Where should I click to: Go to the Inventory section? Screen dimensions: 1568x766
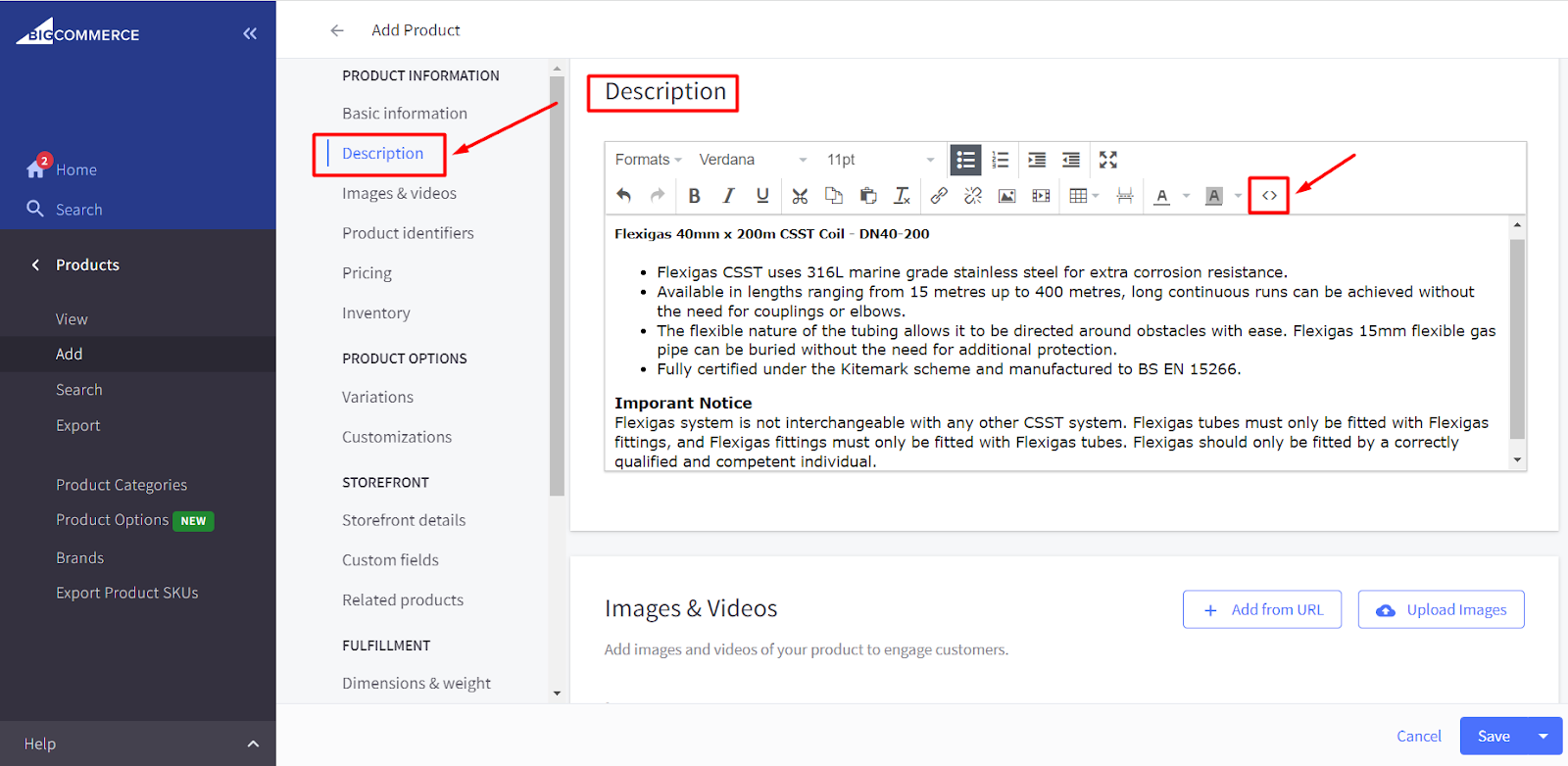pos(376,313)
